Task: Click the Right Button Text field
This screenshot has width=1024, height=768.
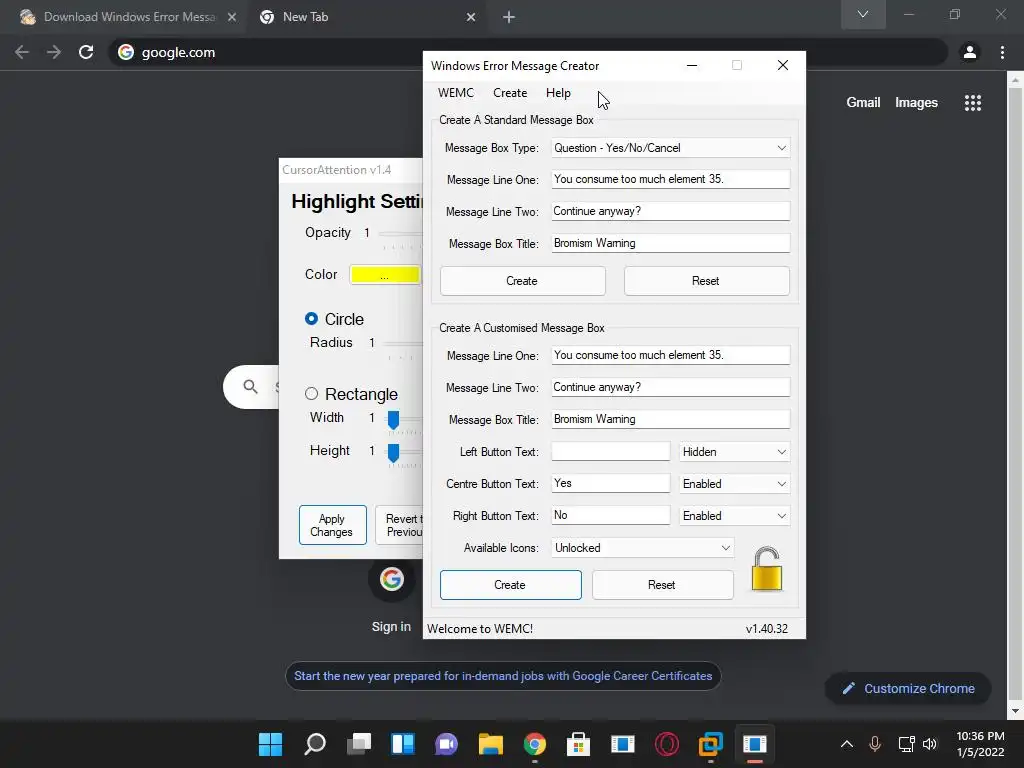Action: click(x=611, y=516)
